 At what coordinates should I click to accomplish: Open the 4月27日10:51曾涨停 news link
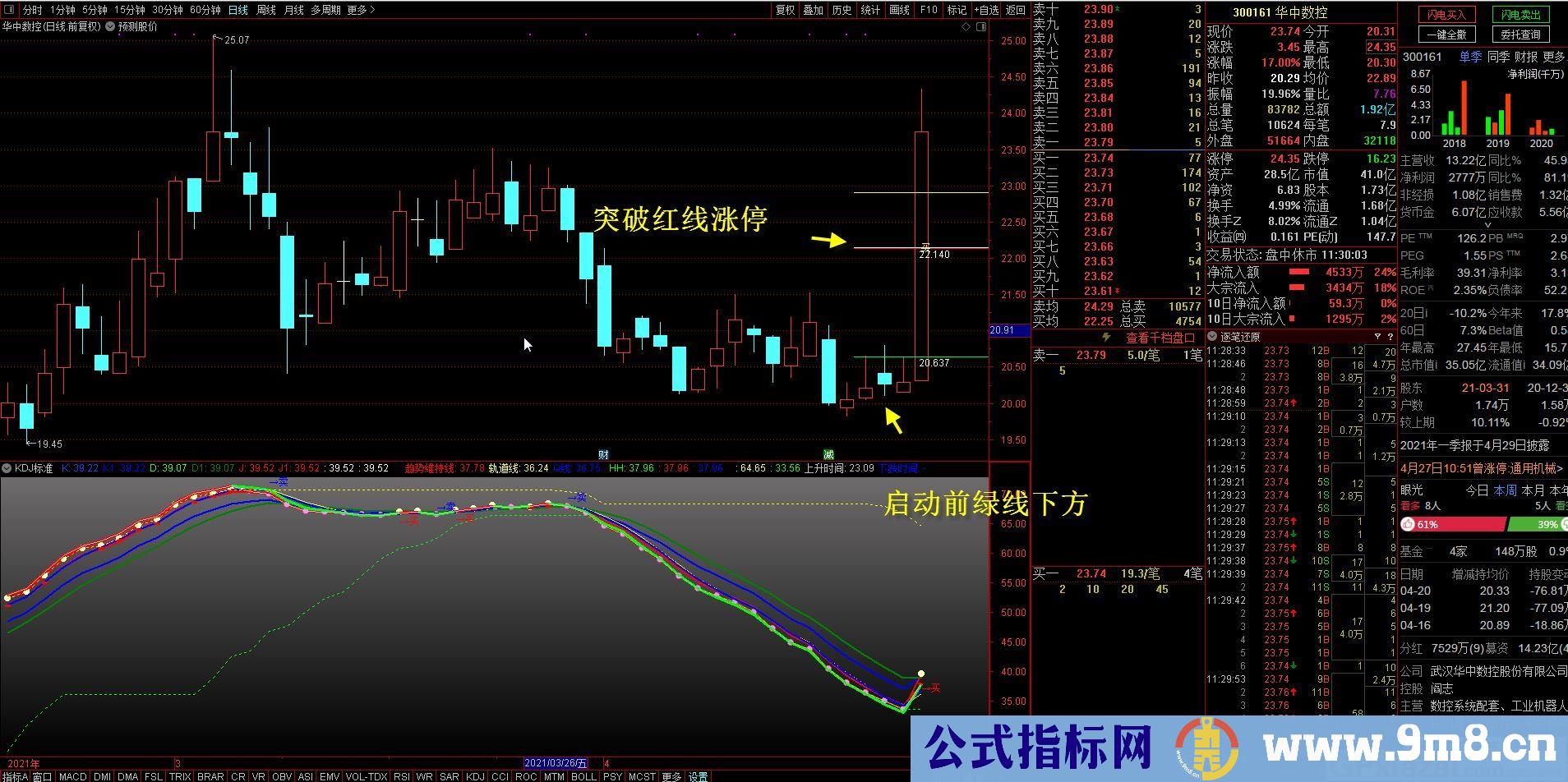[x=1482, y=468]
